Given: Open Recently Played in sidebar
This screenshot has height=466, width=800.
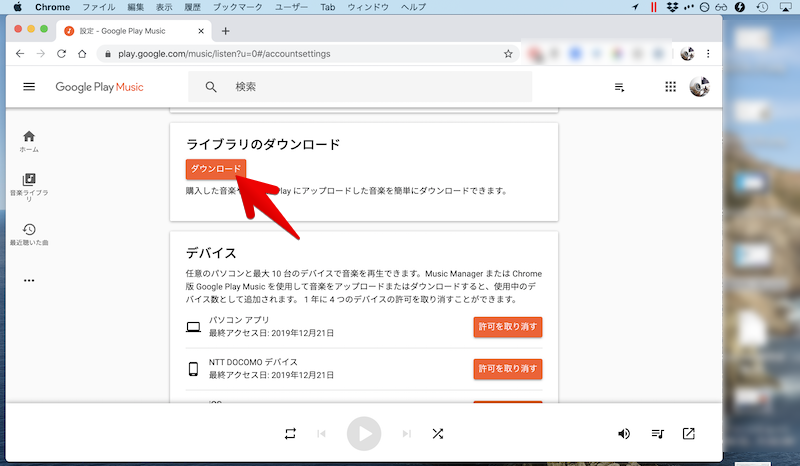Looking at the screenshot, I should [x=29, y=235].
